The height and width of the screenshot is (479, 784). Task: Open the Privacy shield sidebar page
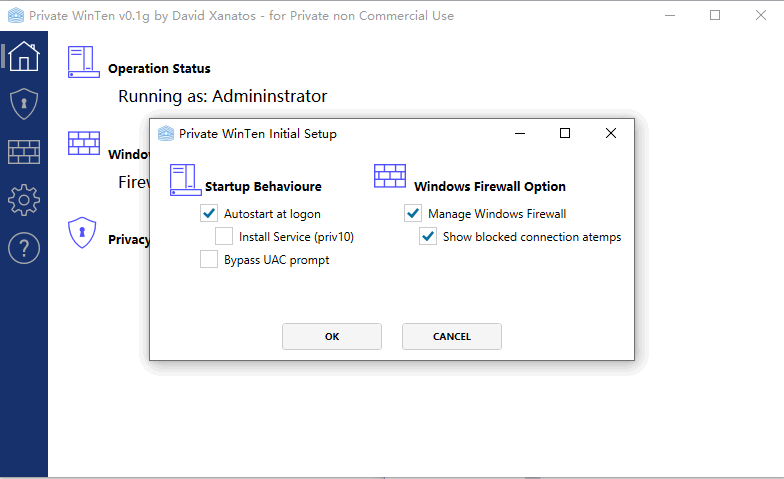pos(23,103)
